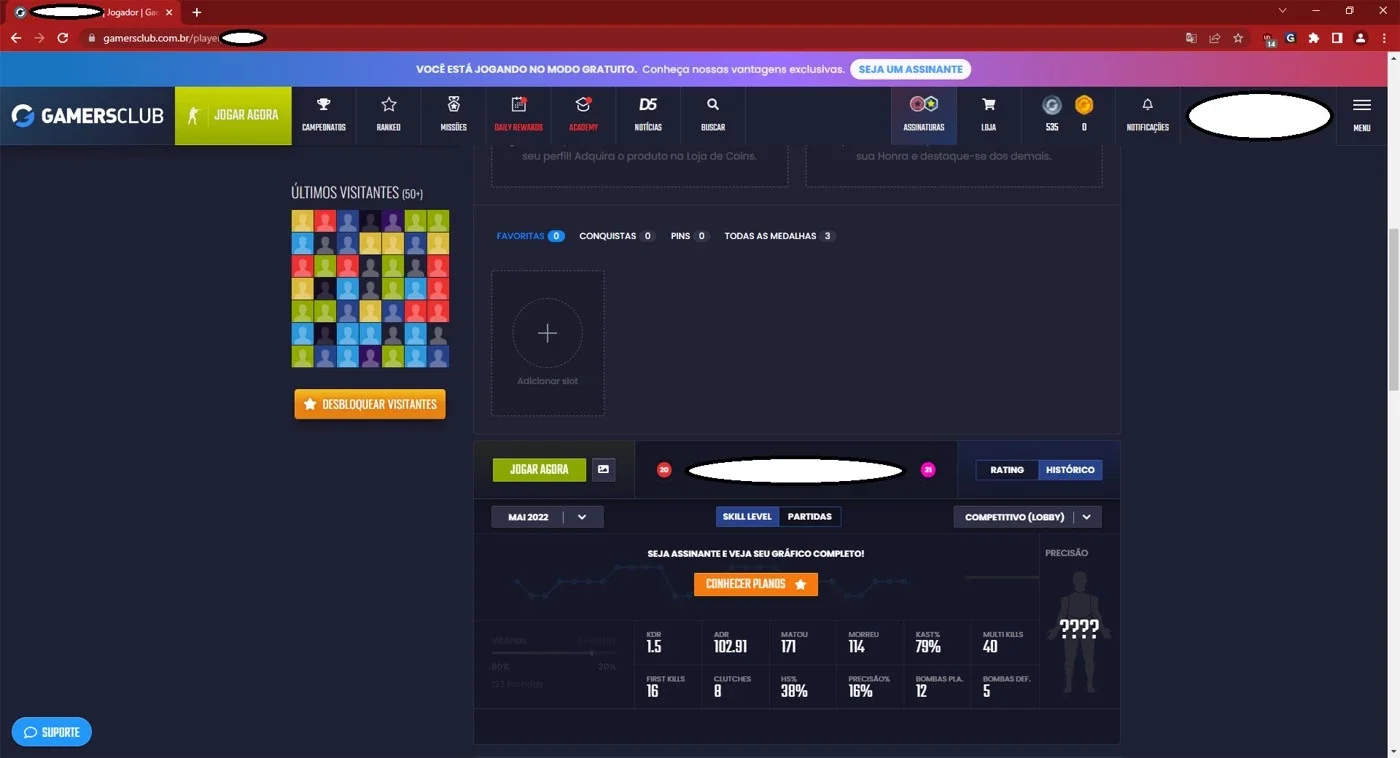Screen dimensions: 1400x758
Task: Open the Academy graduation cap icon
Action: pyautogui.click(x=583, y=104)
